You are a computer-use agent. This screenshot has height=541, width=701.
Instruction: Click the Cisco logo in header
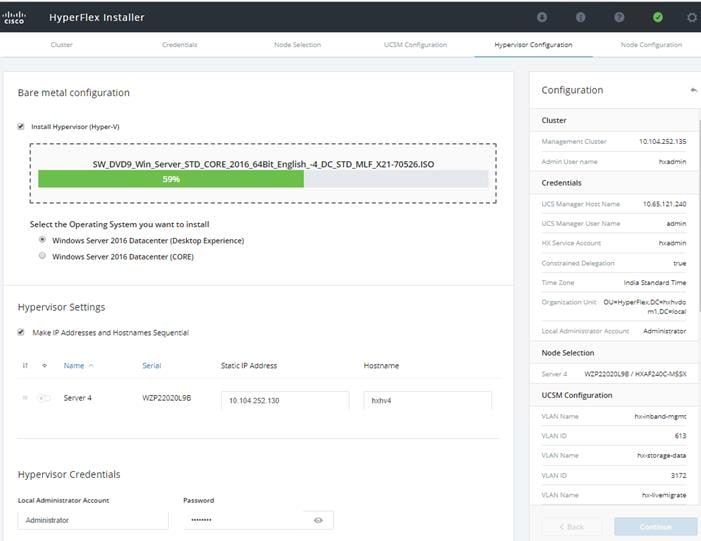pyautogui.click(x=14, y=17)
